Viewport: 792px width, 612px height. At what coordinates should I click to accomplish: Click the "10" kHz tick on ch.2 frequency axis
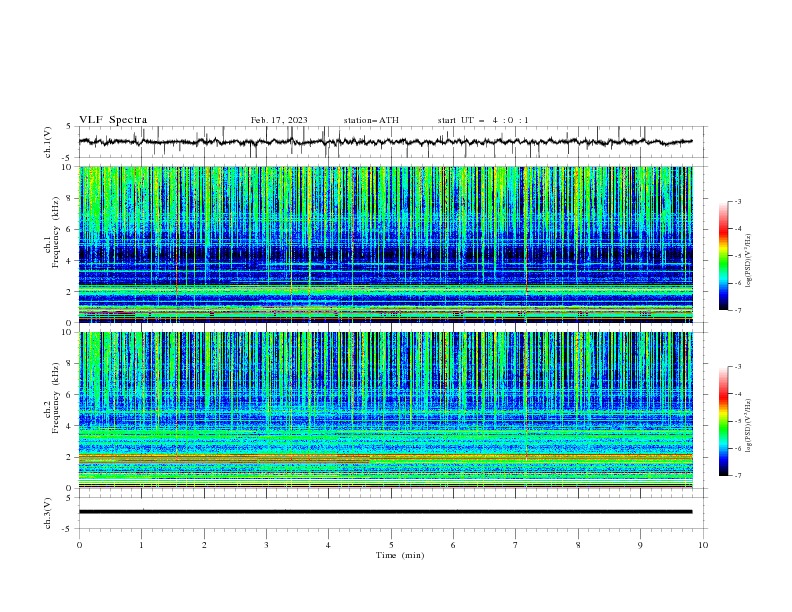(68, 332)
